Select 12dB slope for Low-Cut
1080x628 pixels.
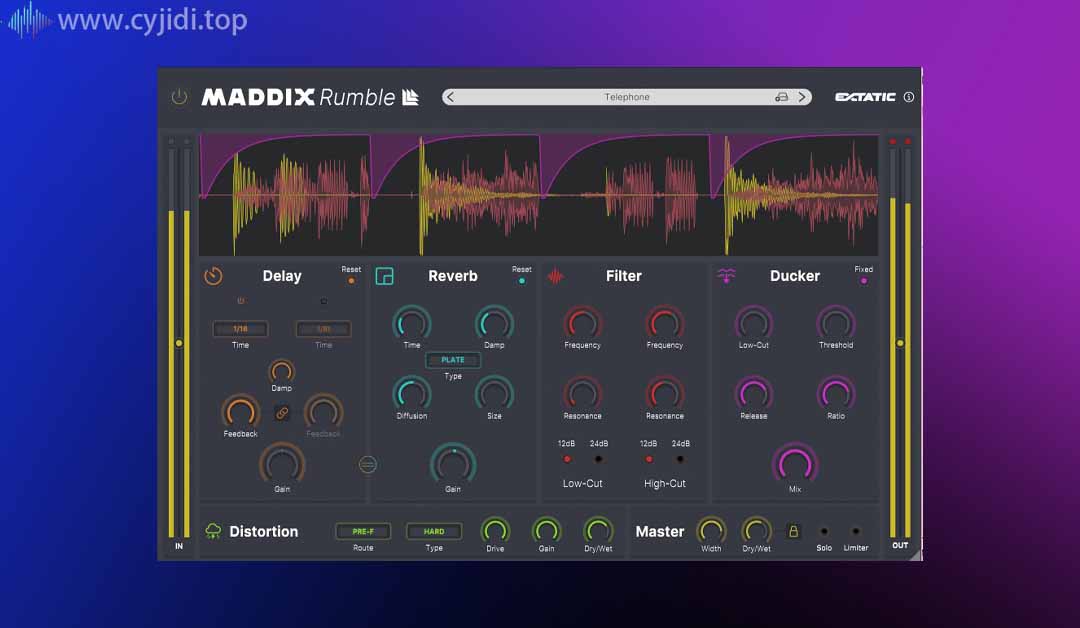(x=567, y=459)
